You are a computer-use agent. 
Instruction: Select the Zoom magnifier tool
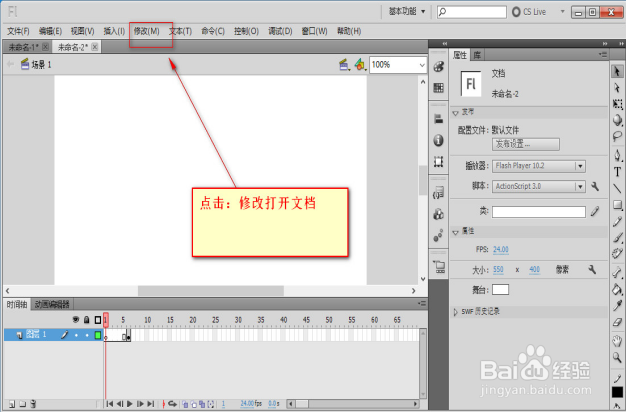(617, 357)
